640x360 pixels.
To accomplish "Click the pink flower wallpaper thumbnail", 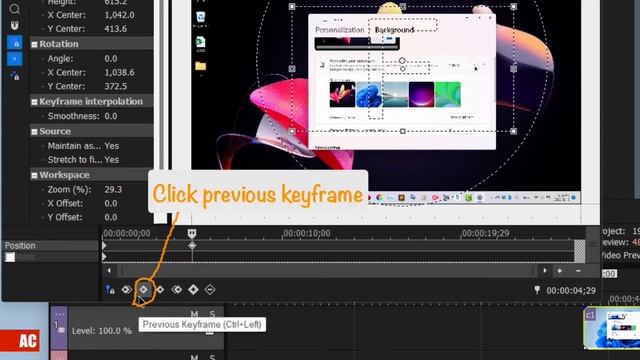I will click(342, 94).
